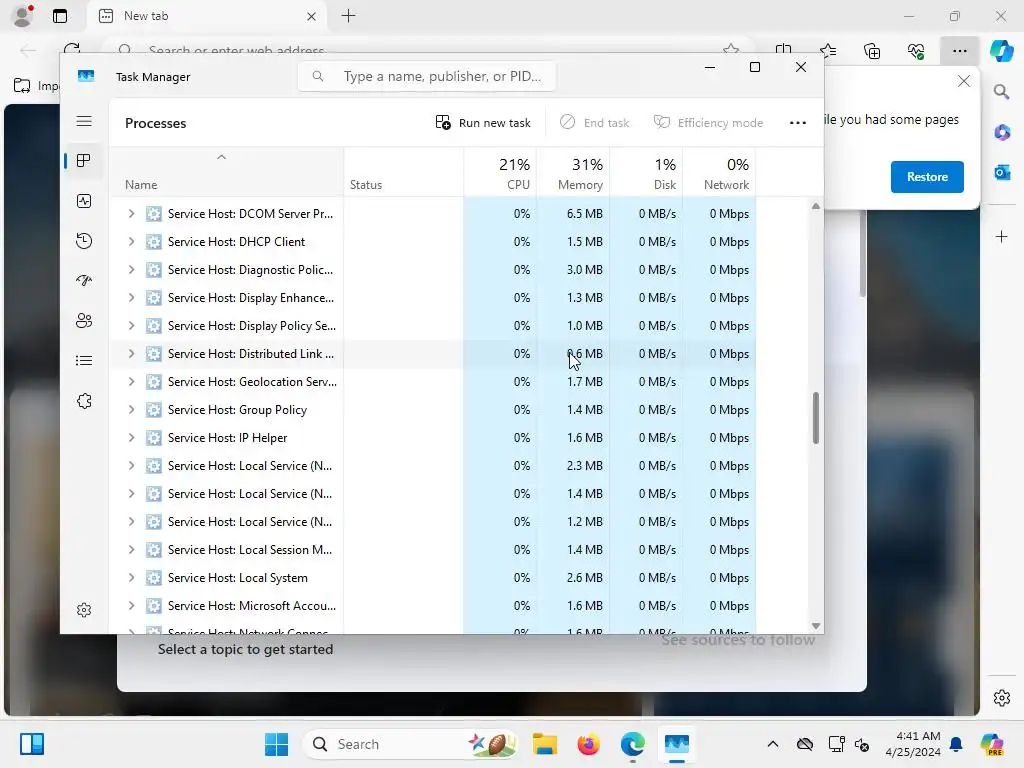The width and height of the screenshot is (1024, 768).
Task: Open Edge Settings and more menu
Action: pos(959,51)
